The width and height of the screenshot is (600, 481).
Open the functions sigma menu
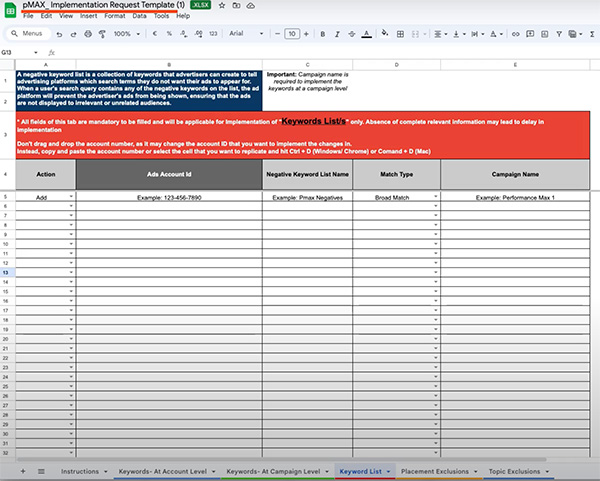tap(592, 34)
